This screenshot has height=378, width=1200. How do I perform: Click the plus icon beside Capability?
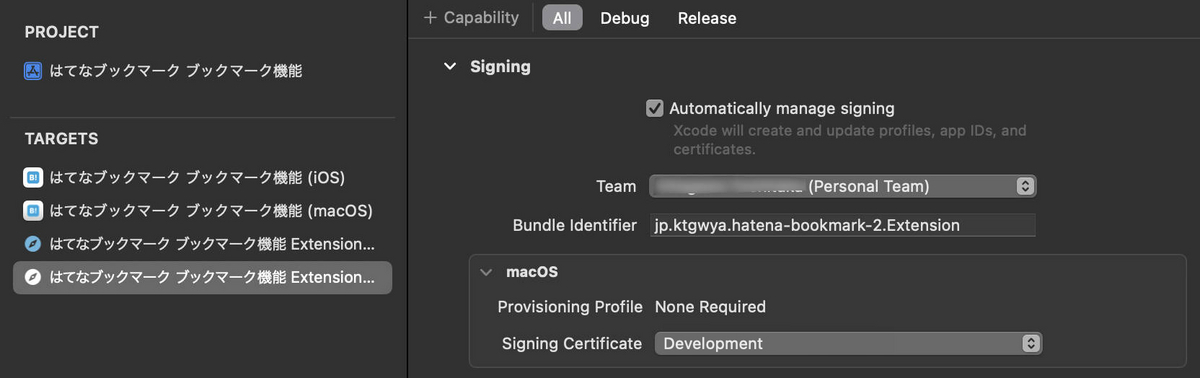(430, 18)
